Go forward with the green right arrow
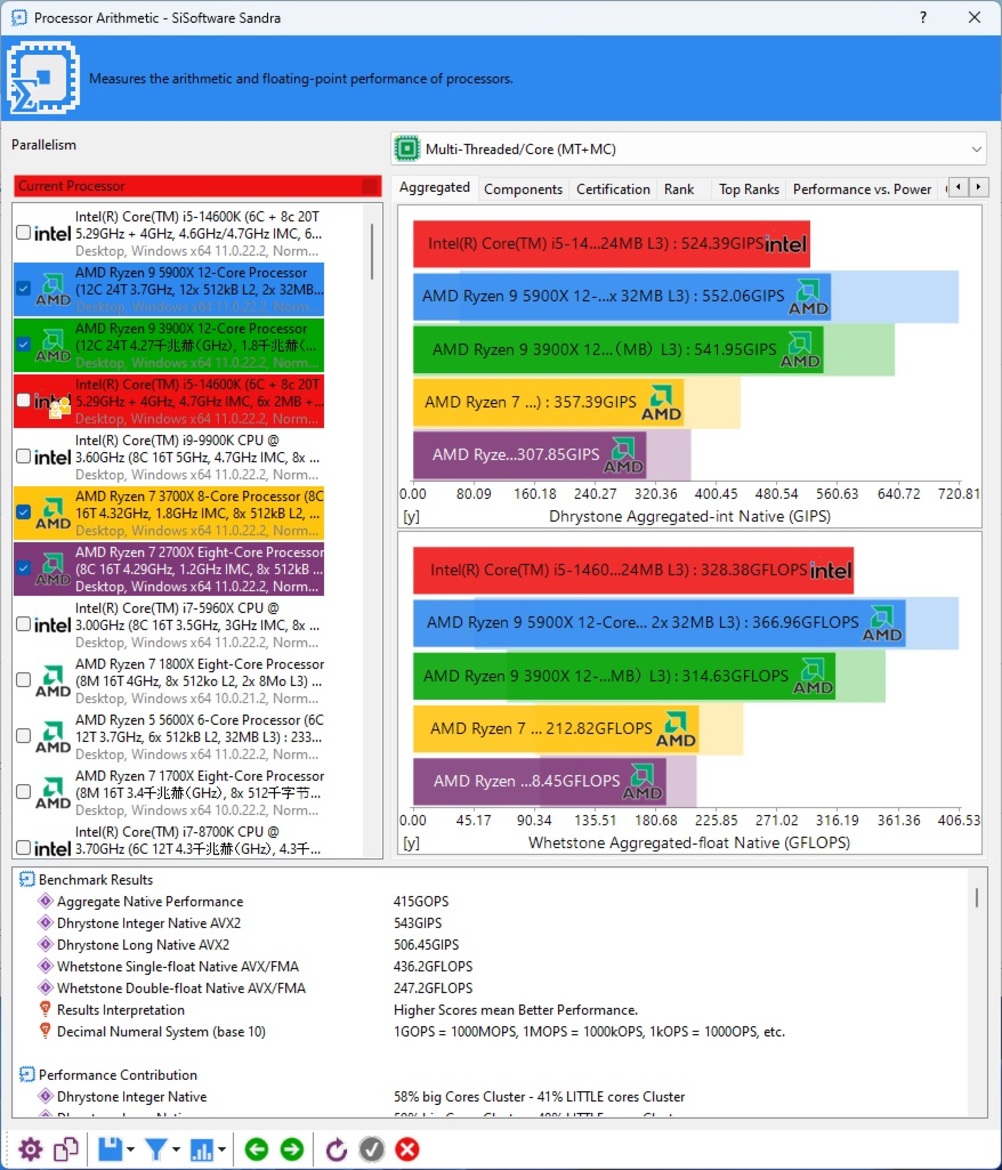The height and width of the screenshot is (1170, 1002). tap(292, 1149)
